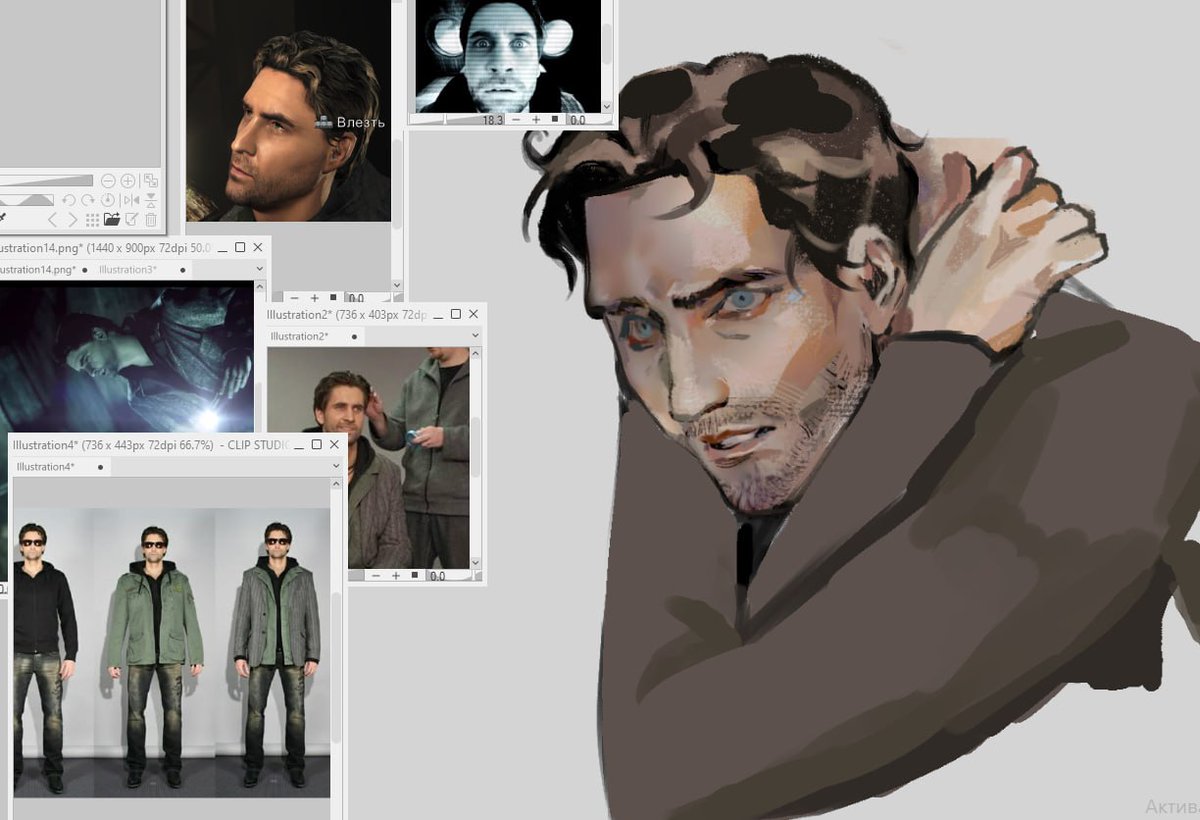The width and height of the screenshot is (1200, 820).
Task: Expand the tab list in the Illustration14 window
Action: coord(260,269)
